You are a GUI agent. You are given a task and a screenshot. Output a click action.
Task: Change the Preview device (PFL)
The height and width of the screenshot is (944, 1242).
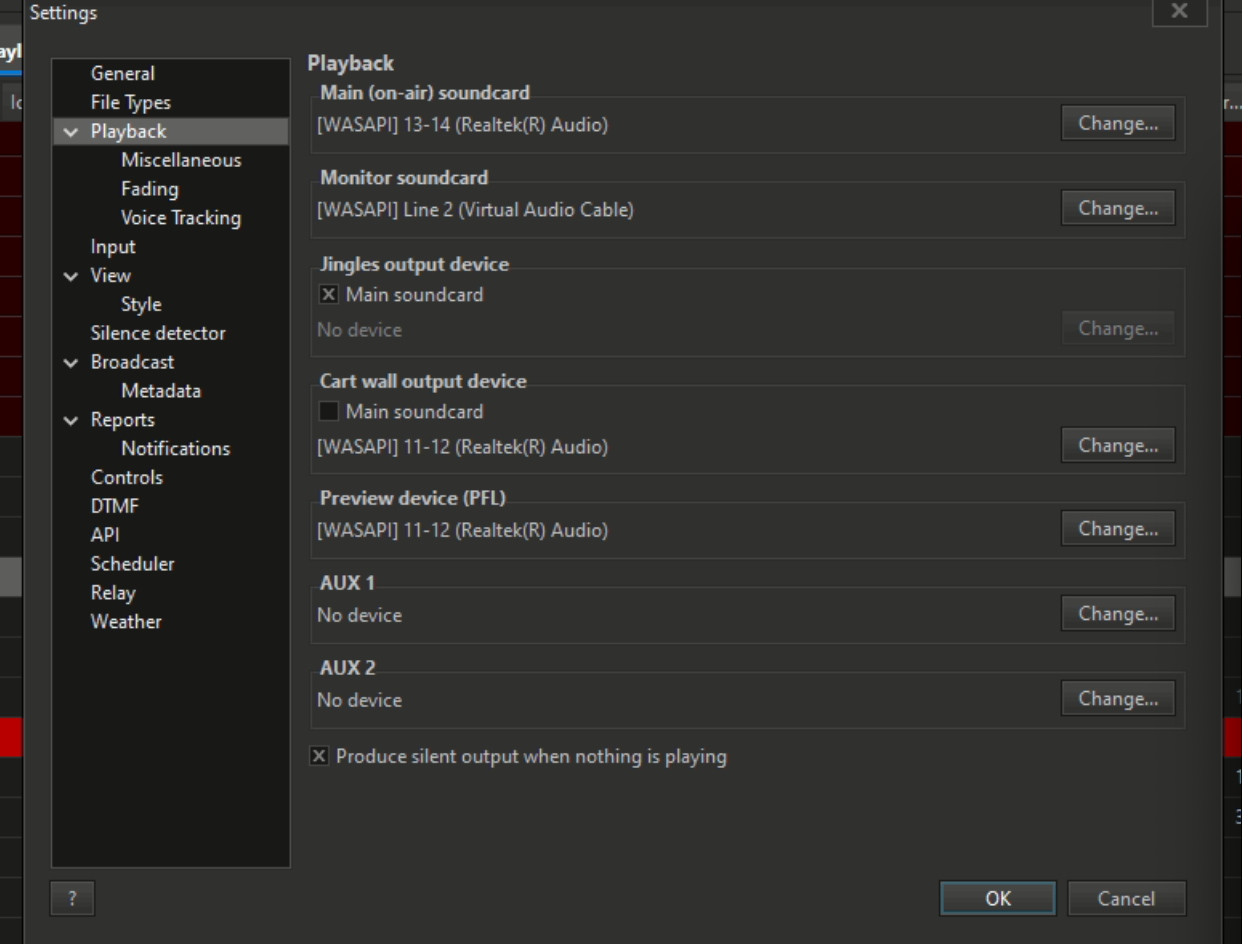coord(1118,529)
